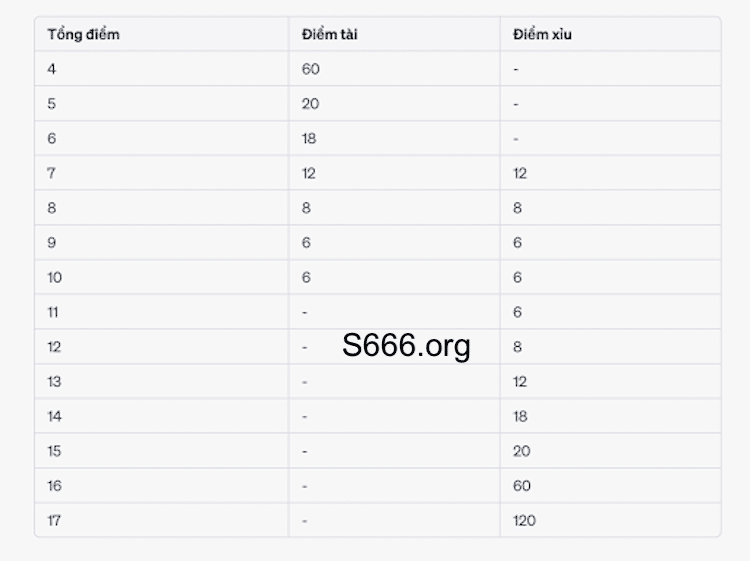Click the Điểm xỉu column header
Viewport: 750px width, 561px height.
click(542, 34)
